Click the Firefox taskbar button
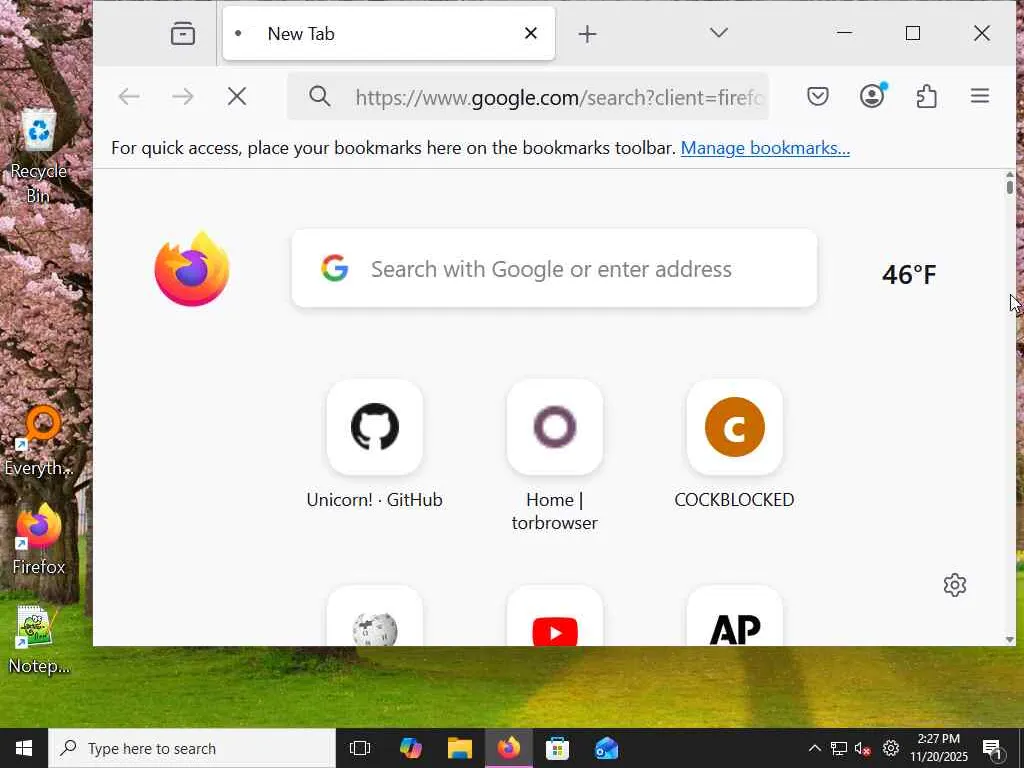Screen dimensions: 1024x768 click(509, 748)
